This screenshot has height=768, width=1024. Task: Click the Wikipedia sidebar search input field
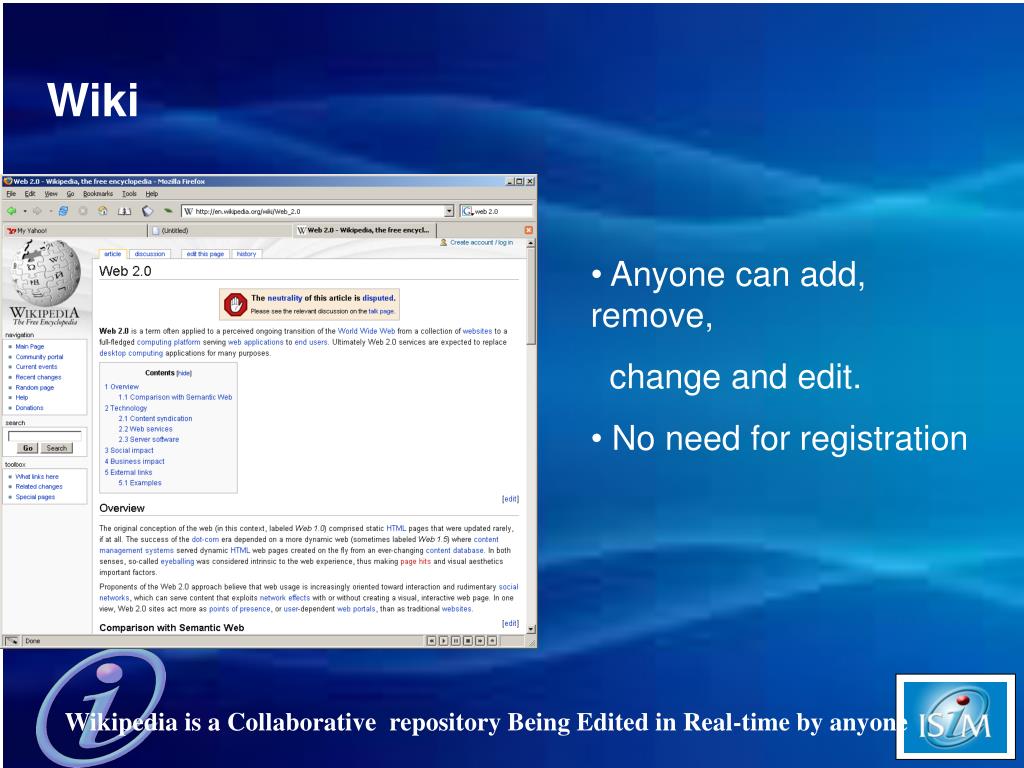[x=44, y=436]
